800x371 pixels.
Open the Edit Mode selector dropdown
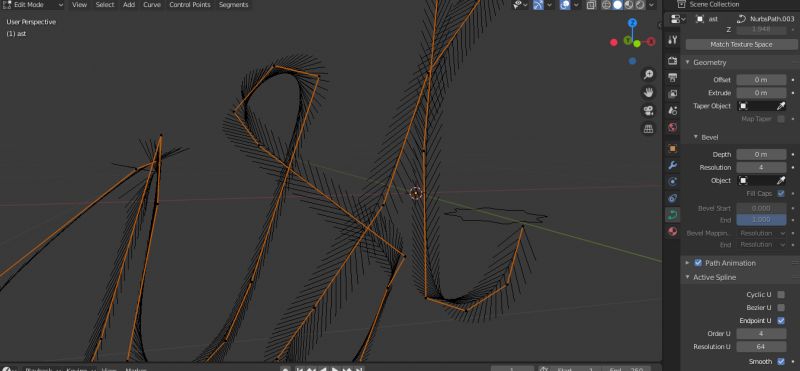(x=33, y=5)
